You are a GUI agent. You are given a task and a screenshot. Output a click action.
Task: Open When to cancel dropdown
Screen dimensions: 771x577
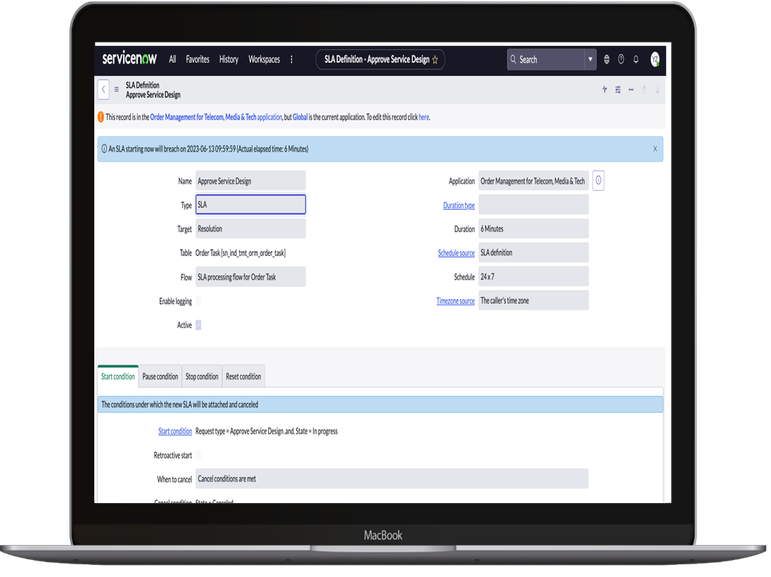click(x=392, y=479)
